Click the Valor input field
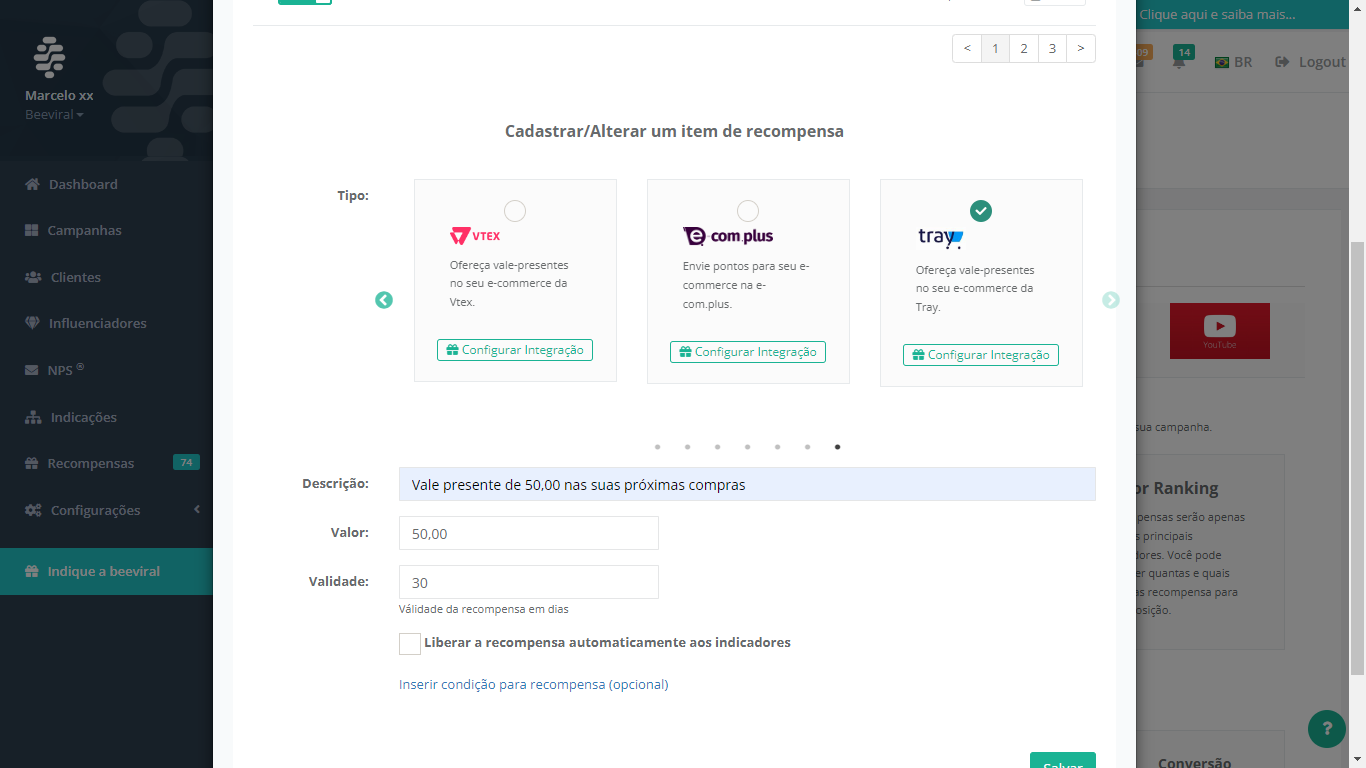Image resolution: width=1366 pixels, height=768 pixels. point(528,533)
